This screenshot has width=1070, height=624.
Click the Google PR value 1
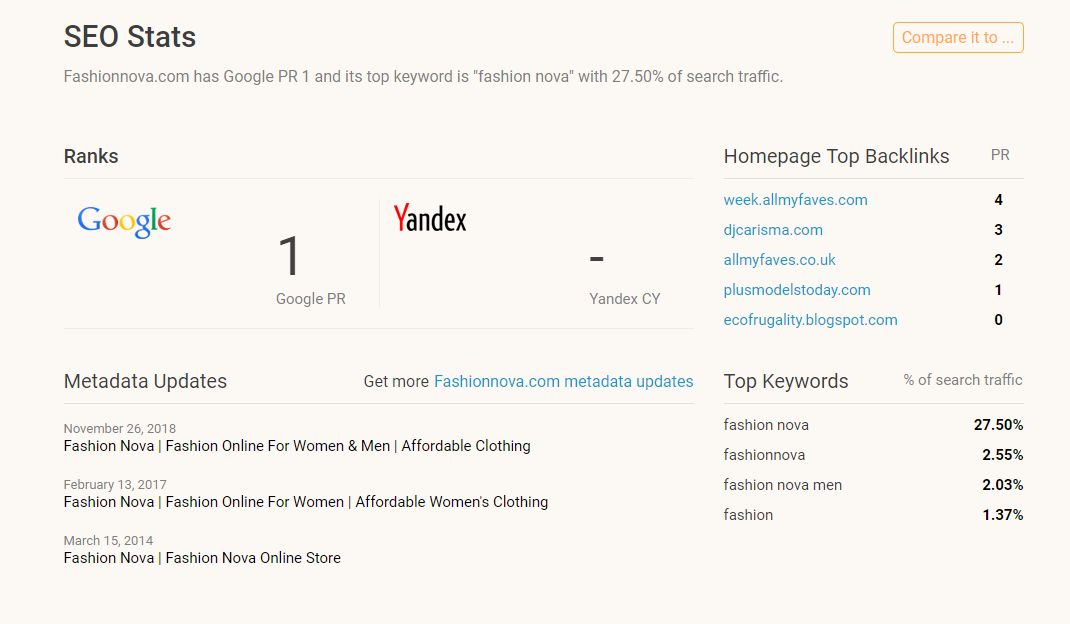[x=289, y=257]
